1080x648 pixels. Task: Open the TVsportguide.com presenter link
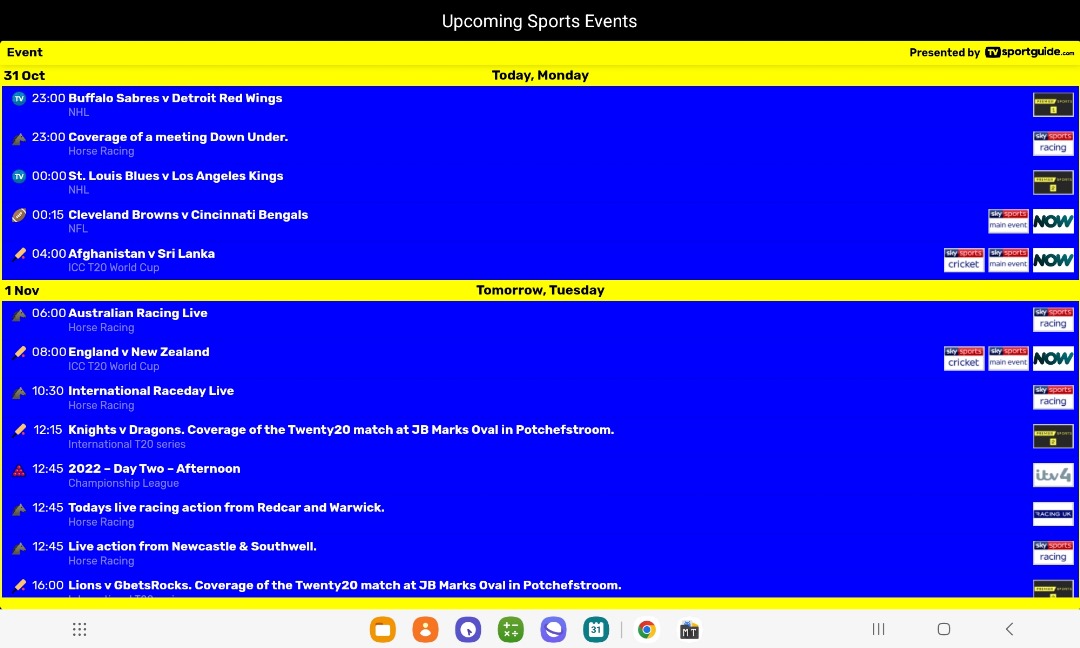click(1029, 53)
